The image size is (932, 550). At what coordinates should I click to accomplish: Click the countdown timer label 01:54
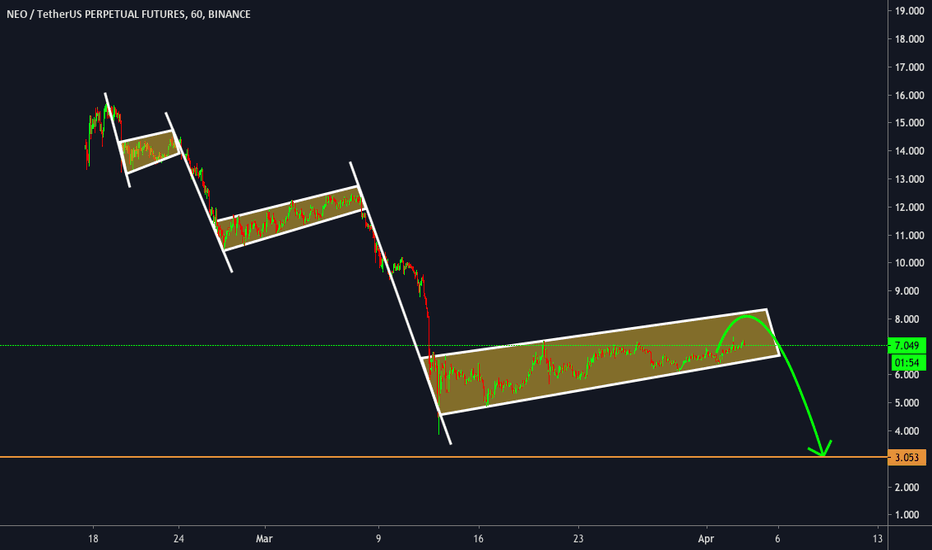pos(906,363)
